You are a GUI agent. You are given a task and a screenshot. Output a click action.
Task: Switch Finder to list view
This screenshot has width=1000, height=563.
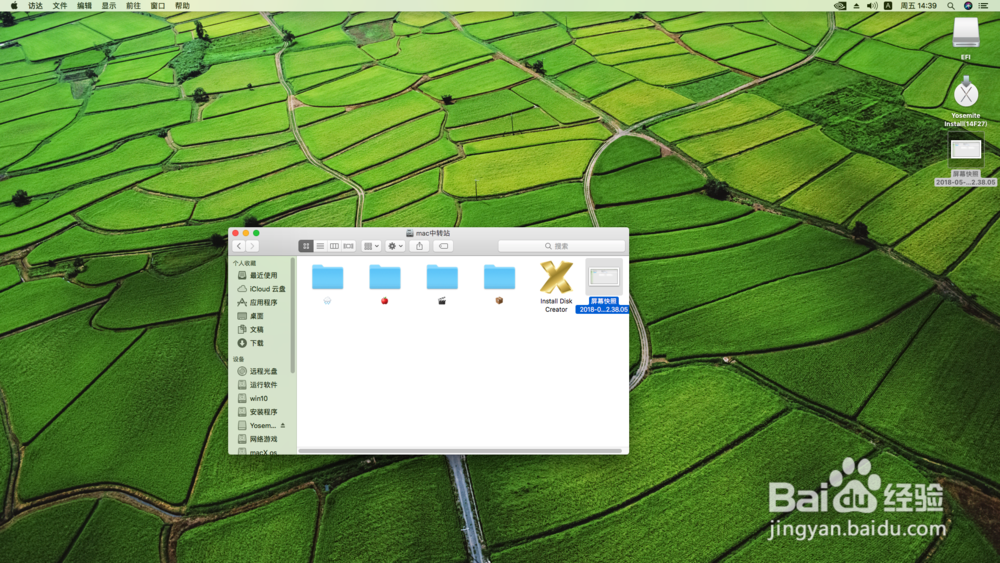320,246
